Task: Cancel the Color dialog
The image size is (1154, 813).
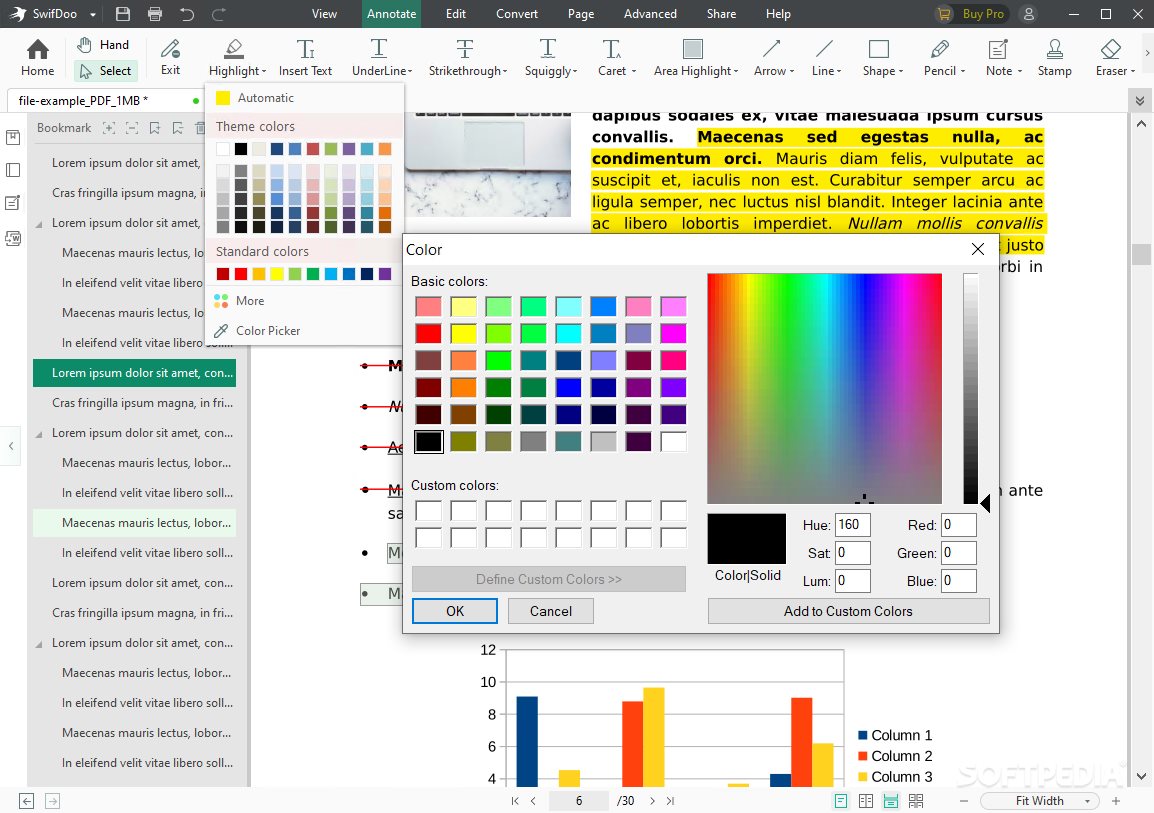Action: pos(551,611)
